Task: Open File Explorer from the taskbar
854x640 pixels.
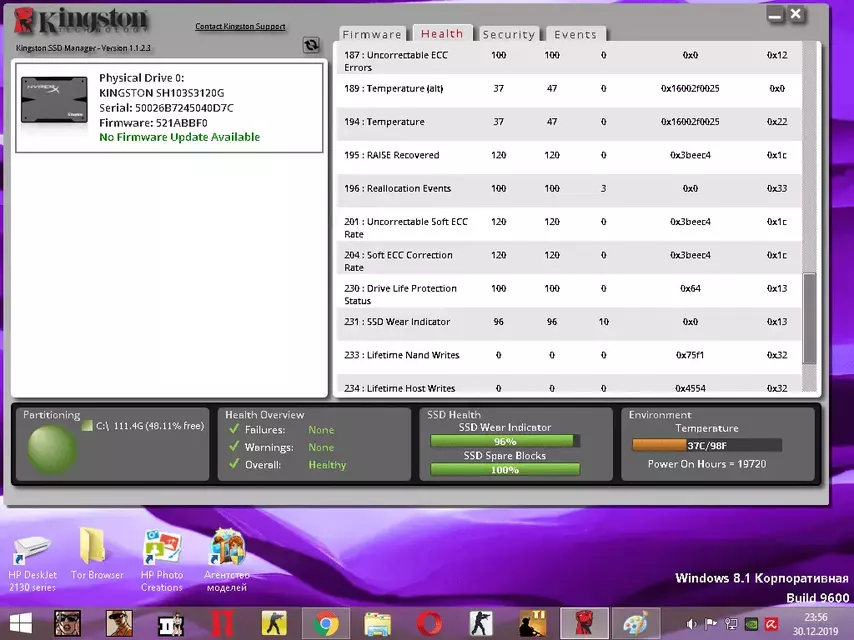Action: 377,624
